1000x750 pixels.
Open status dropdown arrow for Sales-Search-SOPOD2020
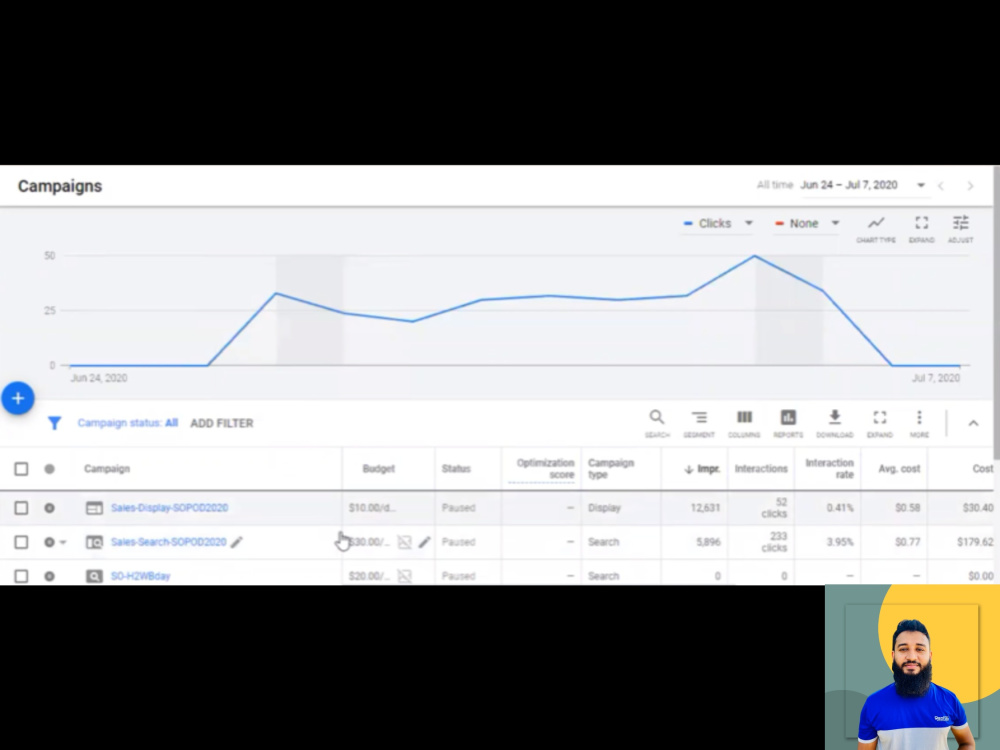point(63,542)
